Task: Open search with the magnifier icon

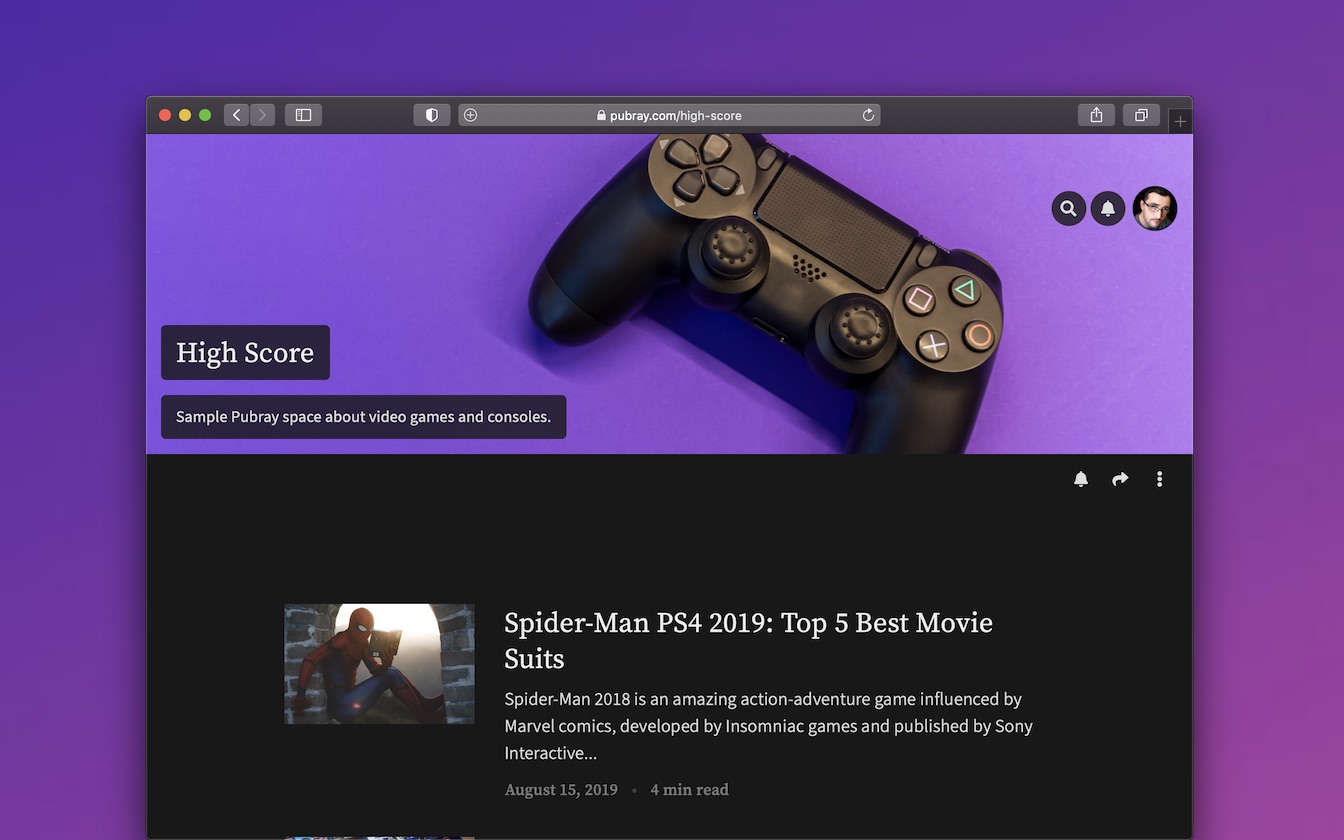Action: pos(1068,208)
